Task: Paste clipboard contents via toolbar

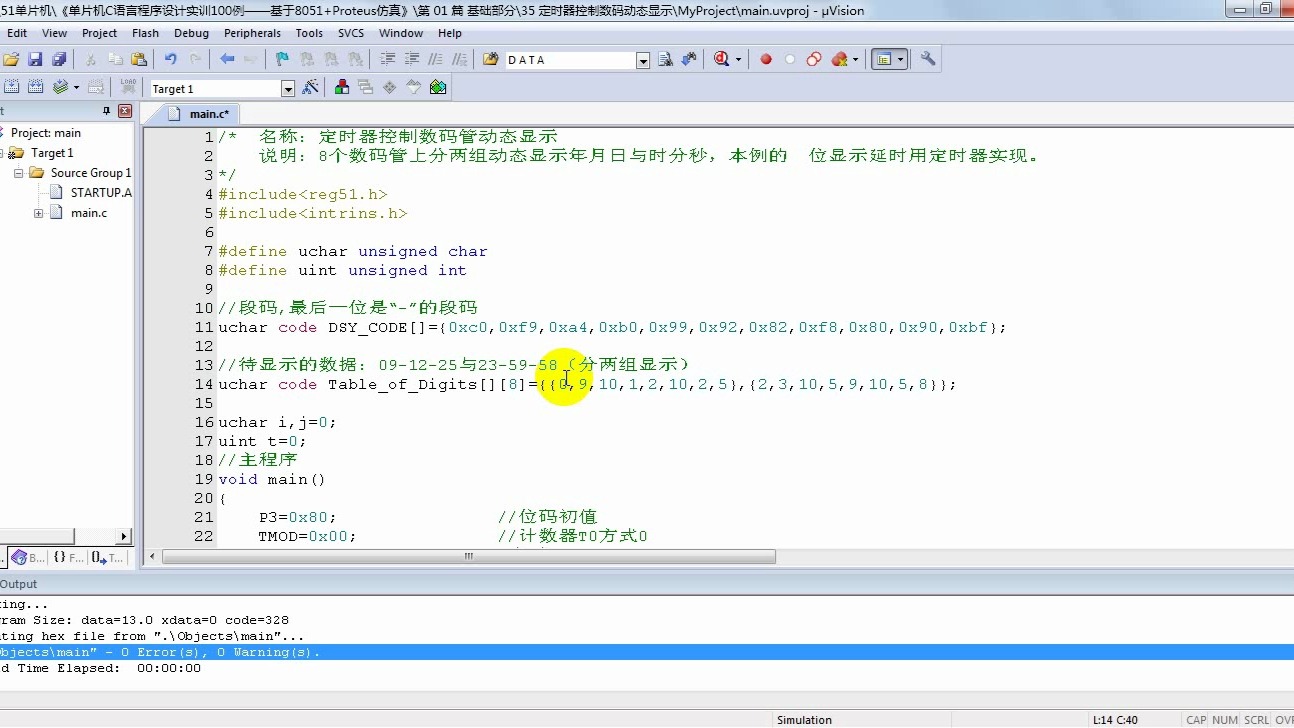Action: [x=139, y=60]
